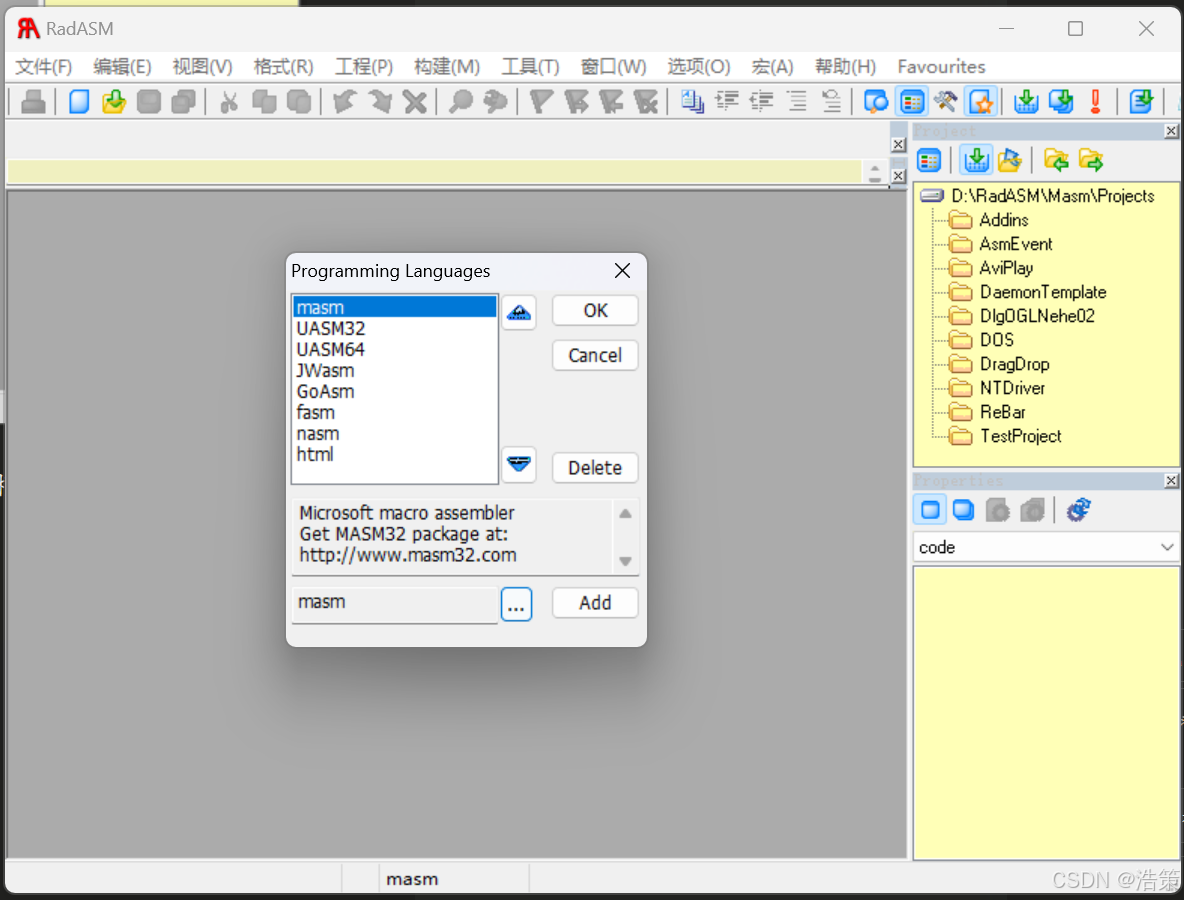Click the Delete button in dialog
1184x900 pixels.
pos(595,467)
